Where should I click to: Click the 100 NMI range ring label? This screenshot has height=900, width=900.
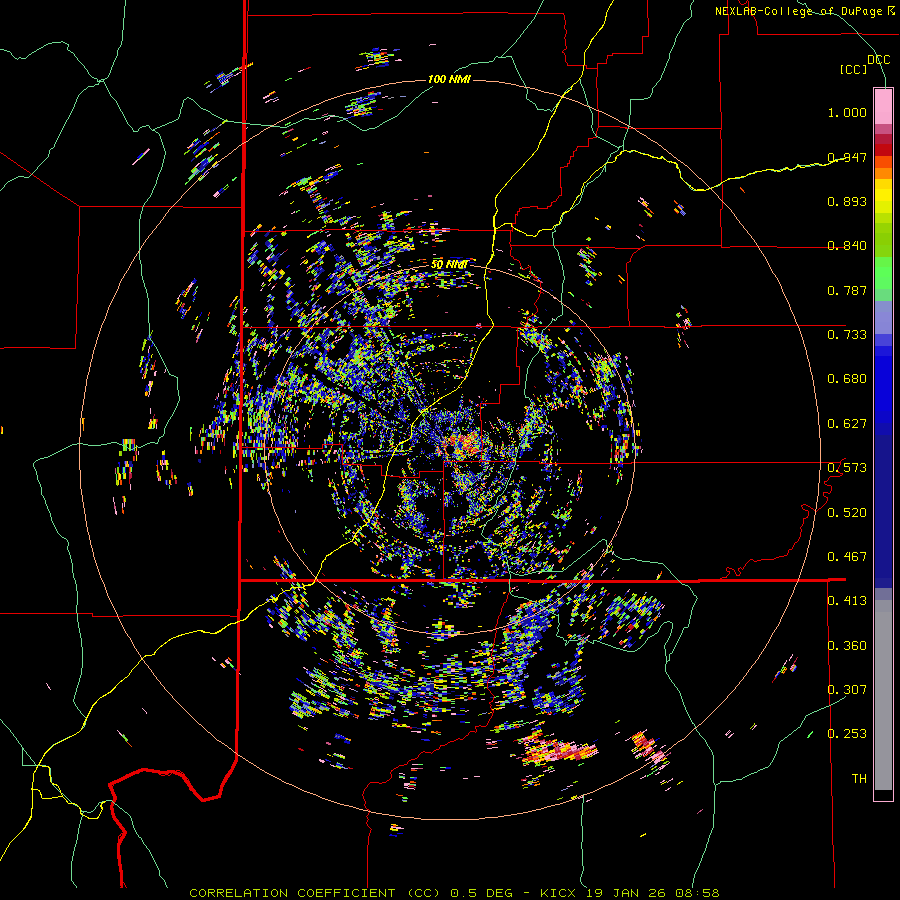(x=449, y=79)
